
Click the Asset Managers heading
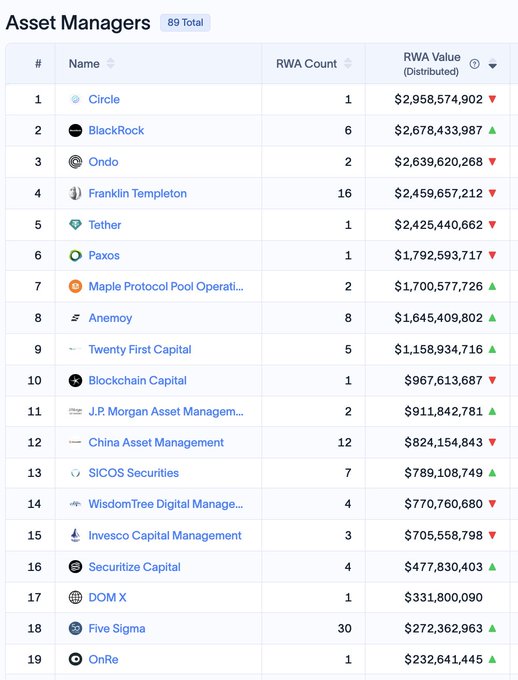click(x=78, y=23)
